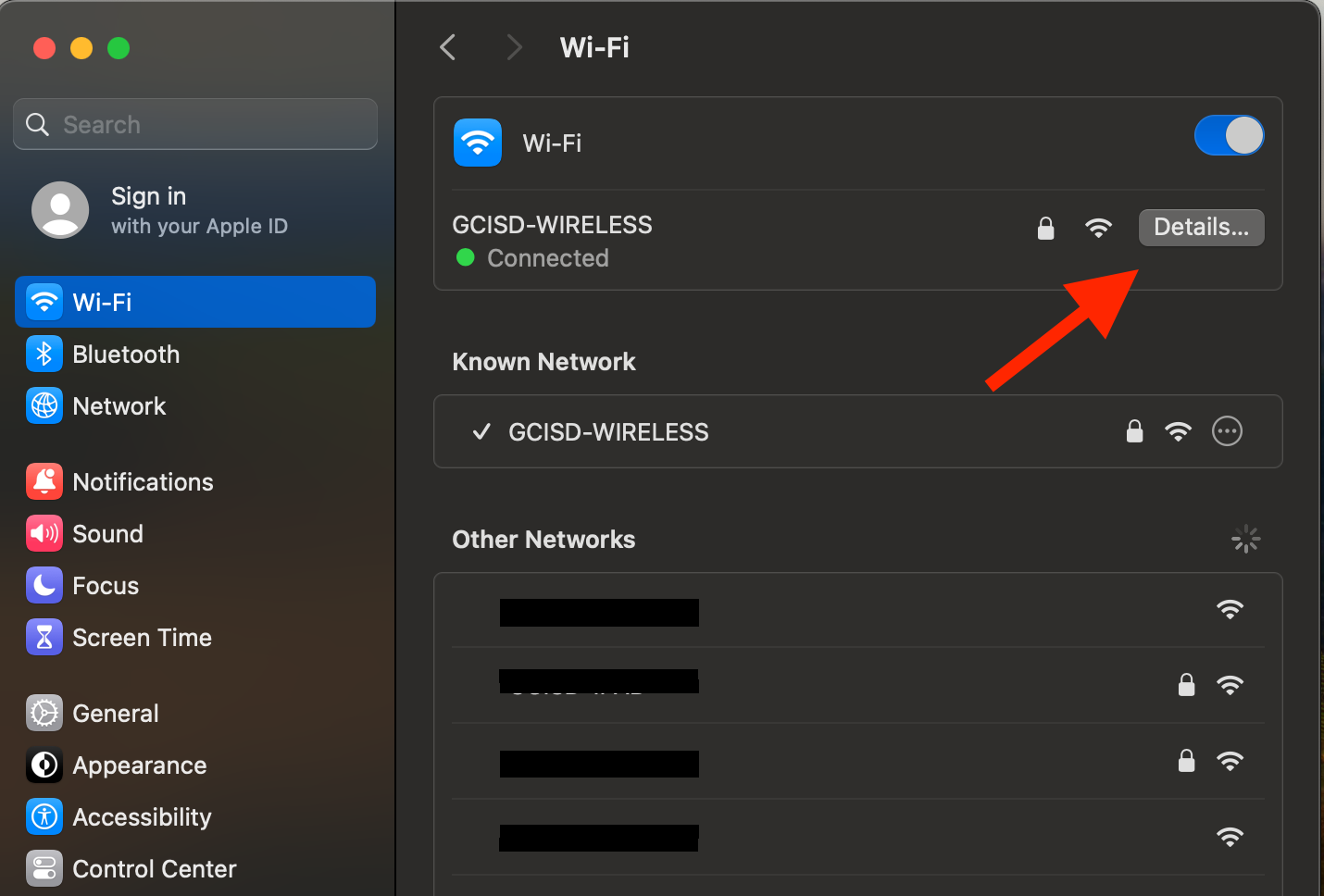
Task: Click the Screen Time hourglass icon
Action: 44,637
